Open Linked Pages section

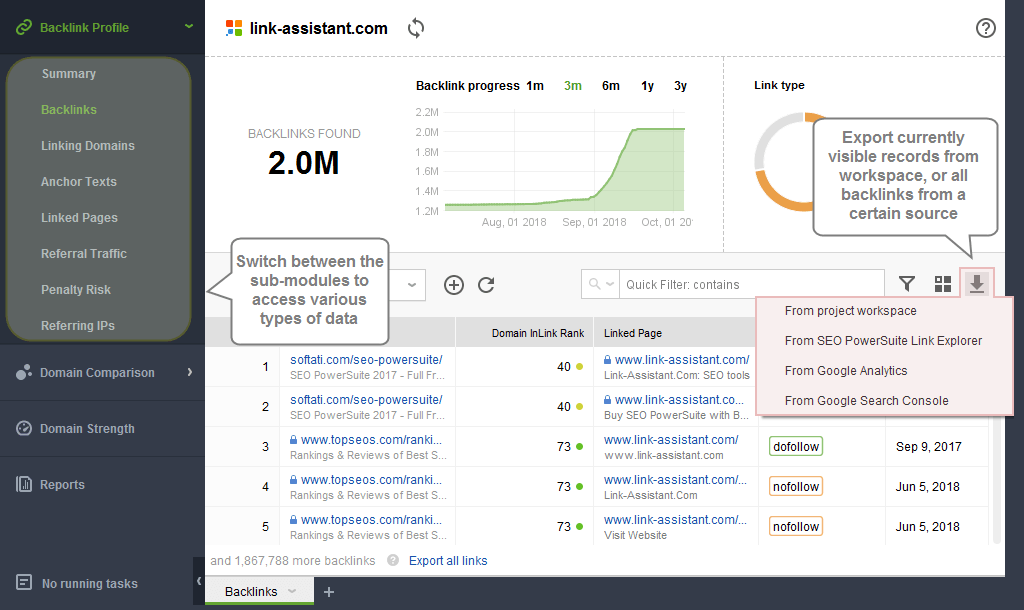pos(79,217)
